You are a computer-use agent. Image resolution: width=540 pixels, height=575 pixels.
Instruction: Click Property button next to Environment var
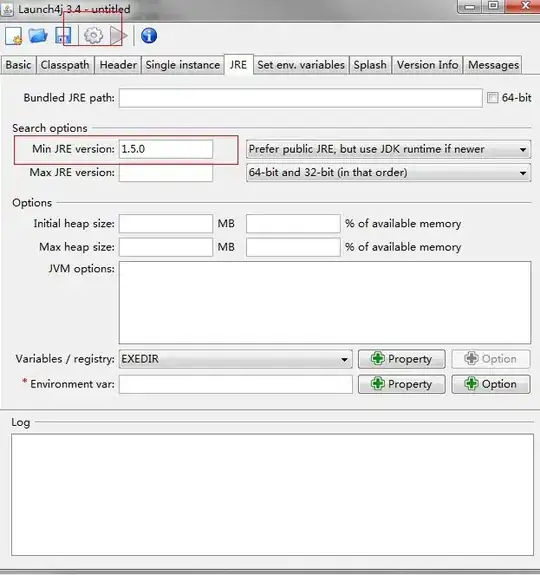(402, 384)
